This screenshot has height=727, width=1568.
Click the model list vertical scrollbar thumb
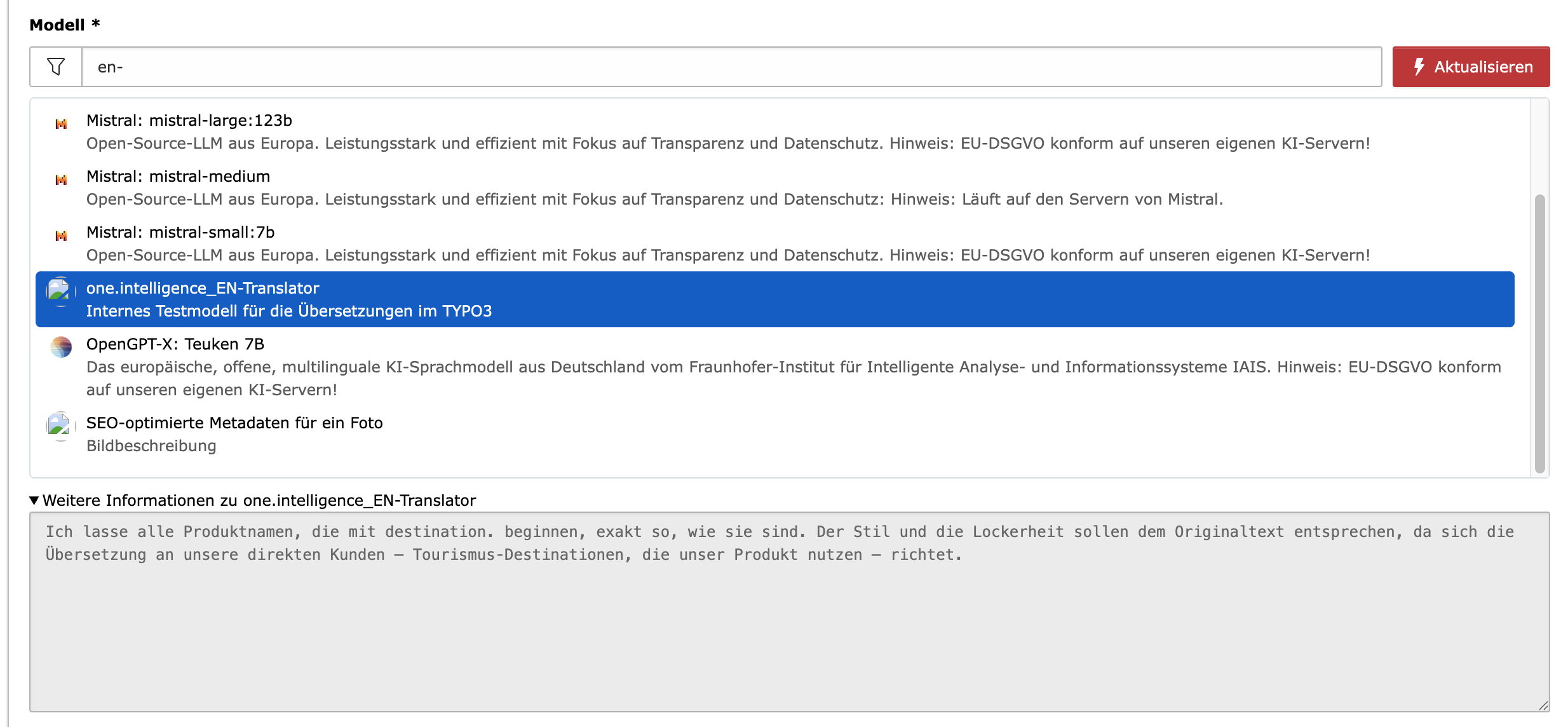[1539, 334]
